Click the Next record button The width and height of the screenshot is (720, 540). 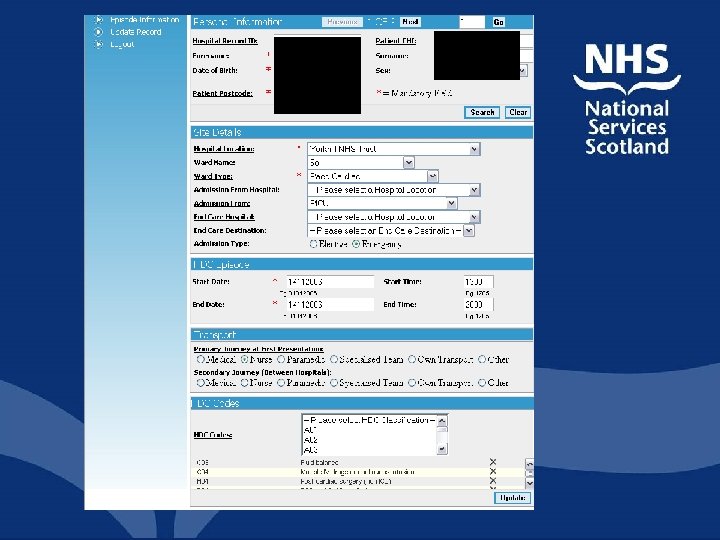click(410, 22)
